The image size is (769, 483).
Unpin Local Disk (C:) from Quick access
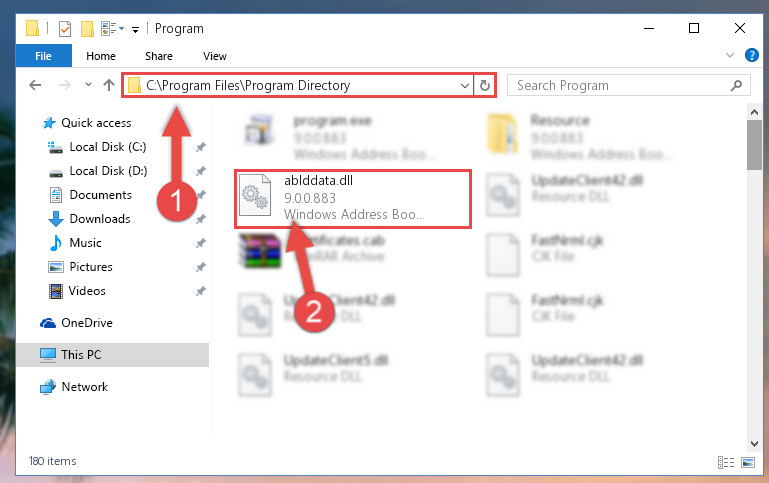click(x=201, y=147)
